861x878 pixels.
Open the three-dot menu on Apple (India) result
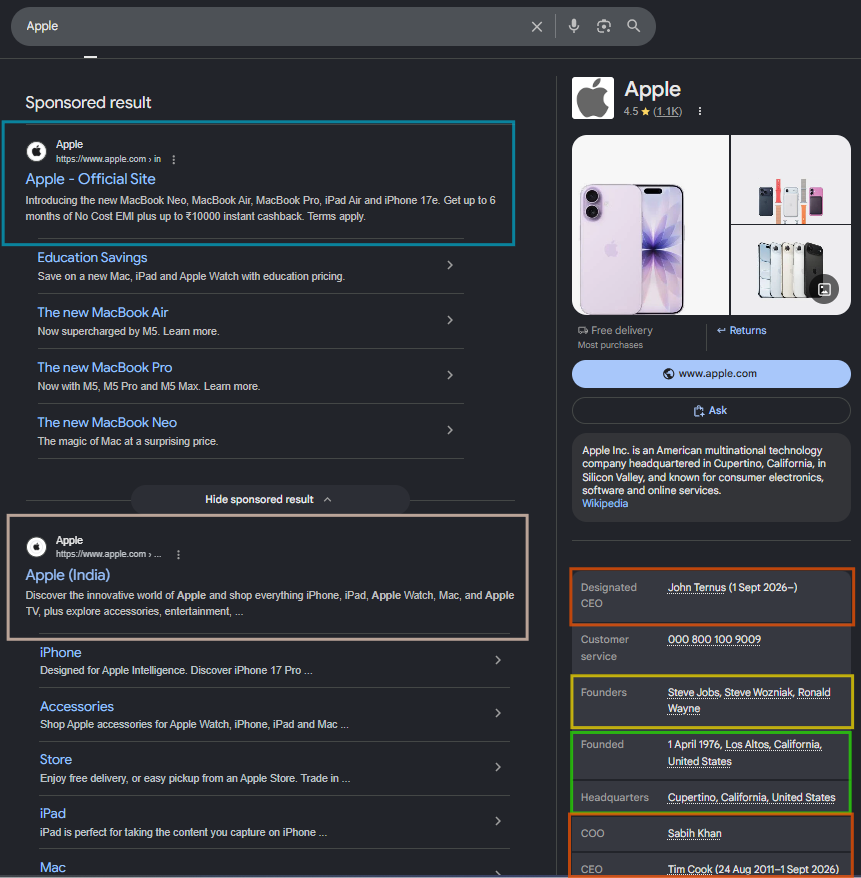pos(178,554)
